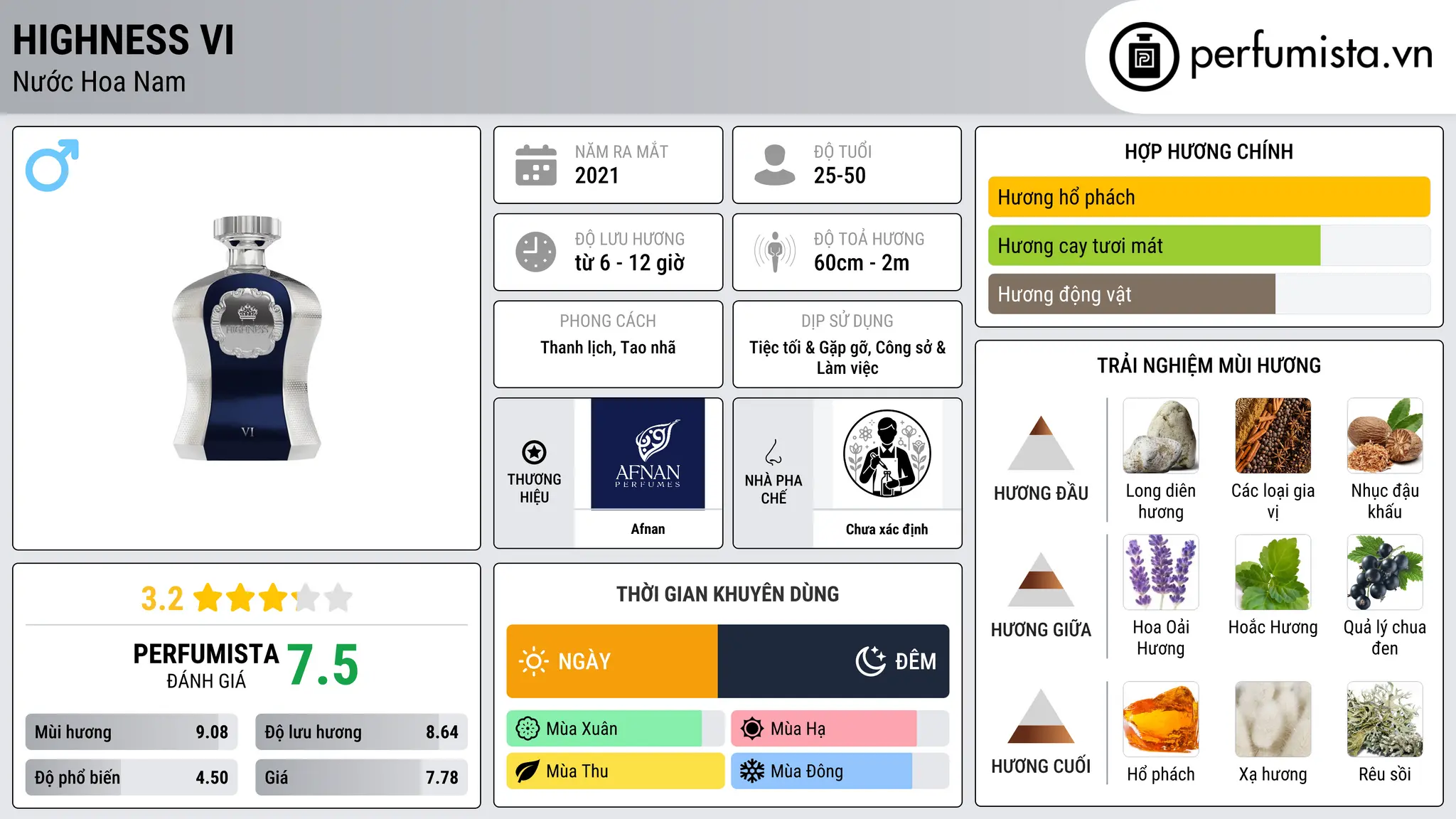This screenshot has width=1456, height=819.
Task: Select the Rêu sồi note image
Action: click(x=1385, y=719)
